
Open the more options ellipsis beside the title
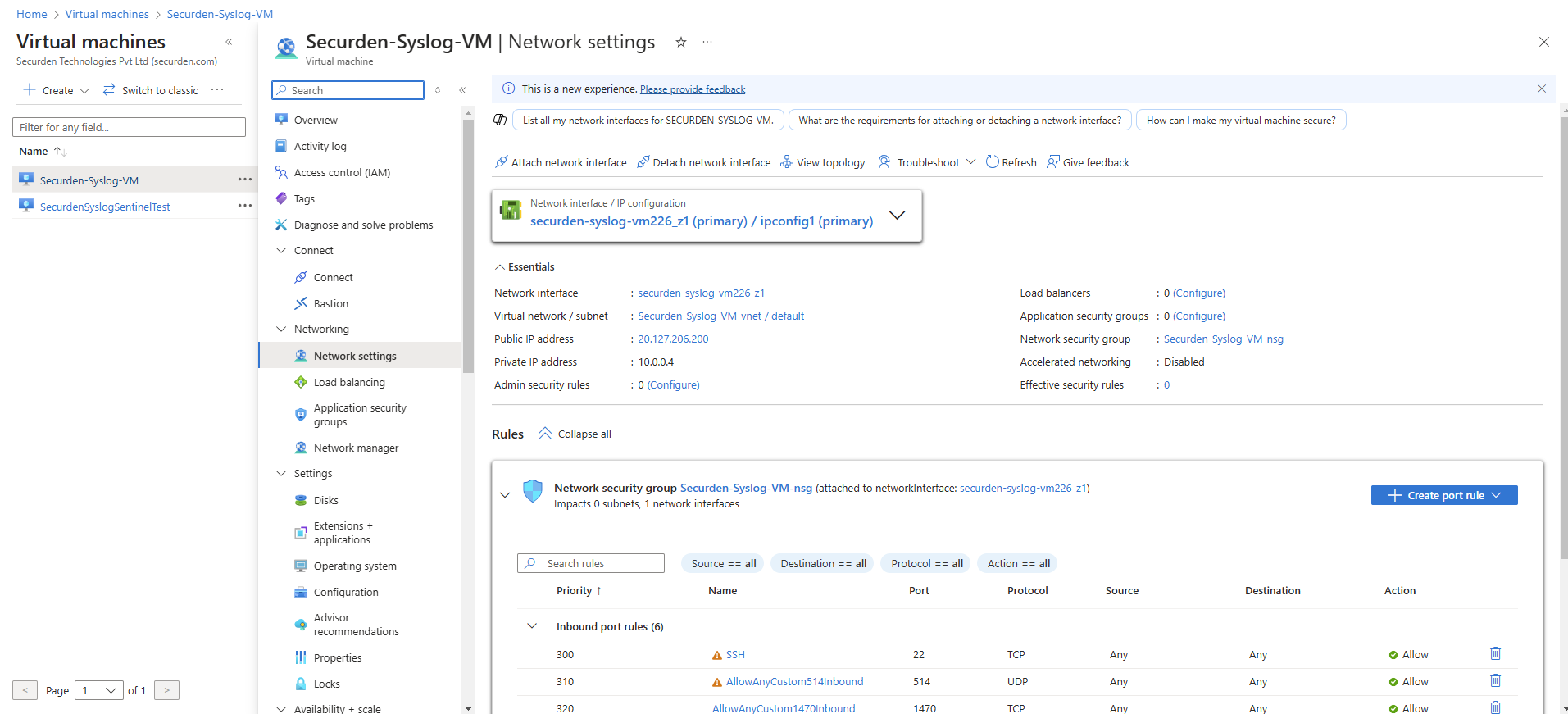click(x=707, y=41)
